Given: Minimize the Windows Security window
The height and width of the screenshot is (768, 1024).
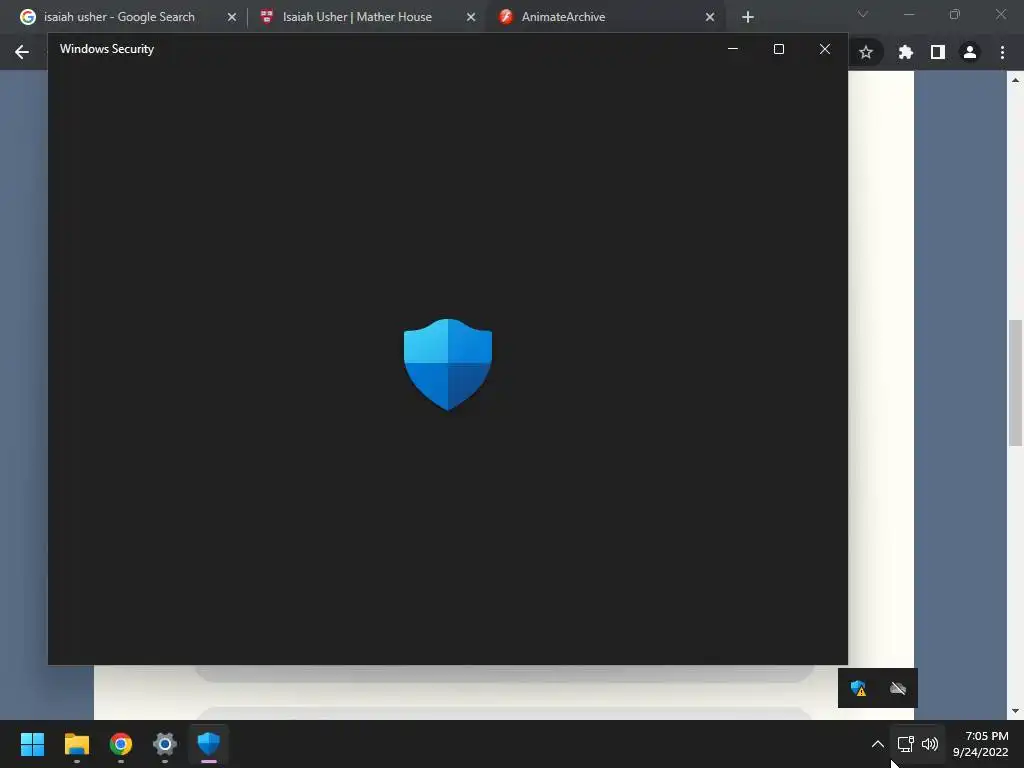Looking at the screenshot, I should tap(733, 49).
